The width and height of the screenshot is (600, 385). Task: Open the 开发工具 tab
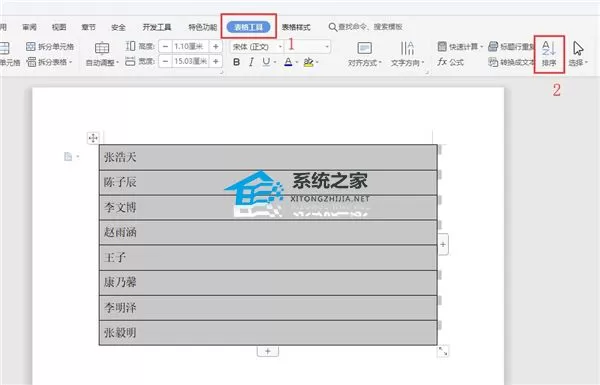click(x=157, y=27)
